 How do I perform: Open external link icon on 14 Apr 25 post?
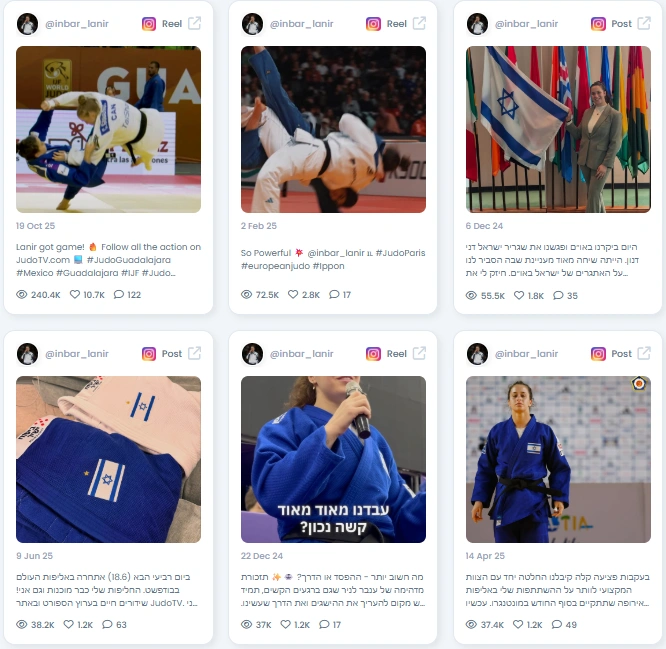644,353
